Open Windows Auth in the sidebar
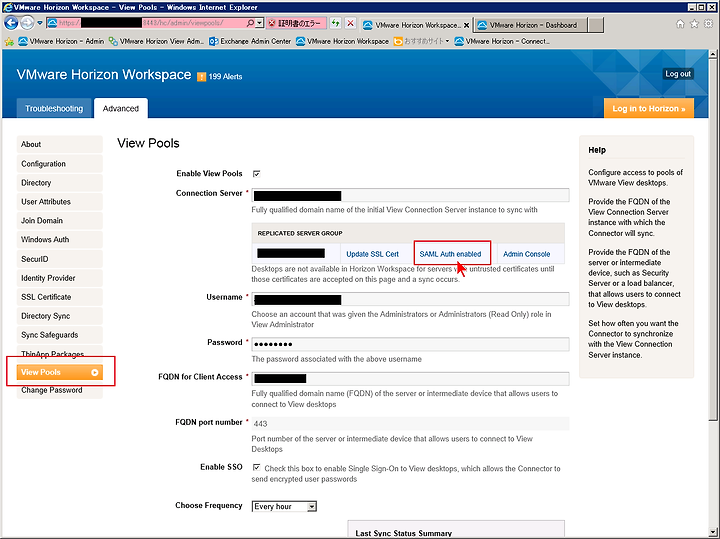 pyautogui.click(x=59, y=240)
